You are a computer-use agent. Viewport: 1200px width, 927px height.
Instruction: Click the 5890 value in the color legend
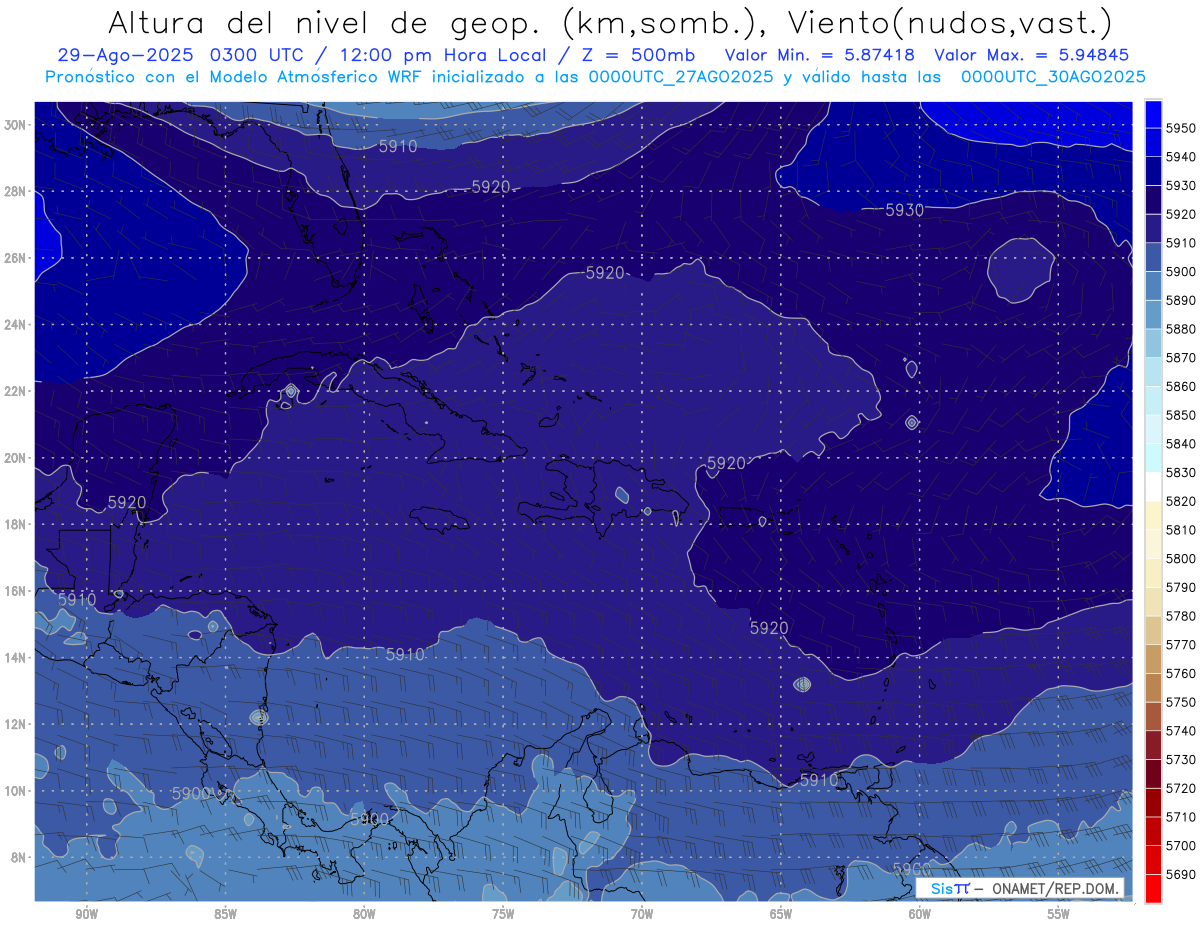tap(1181, 300)
